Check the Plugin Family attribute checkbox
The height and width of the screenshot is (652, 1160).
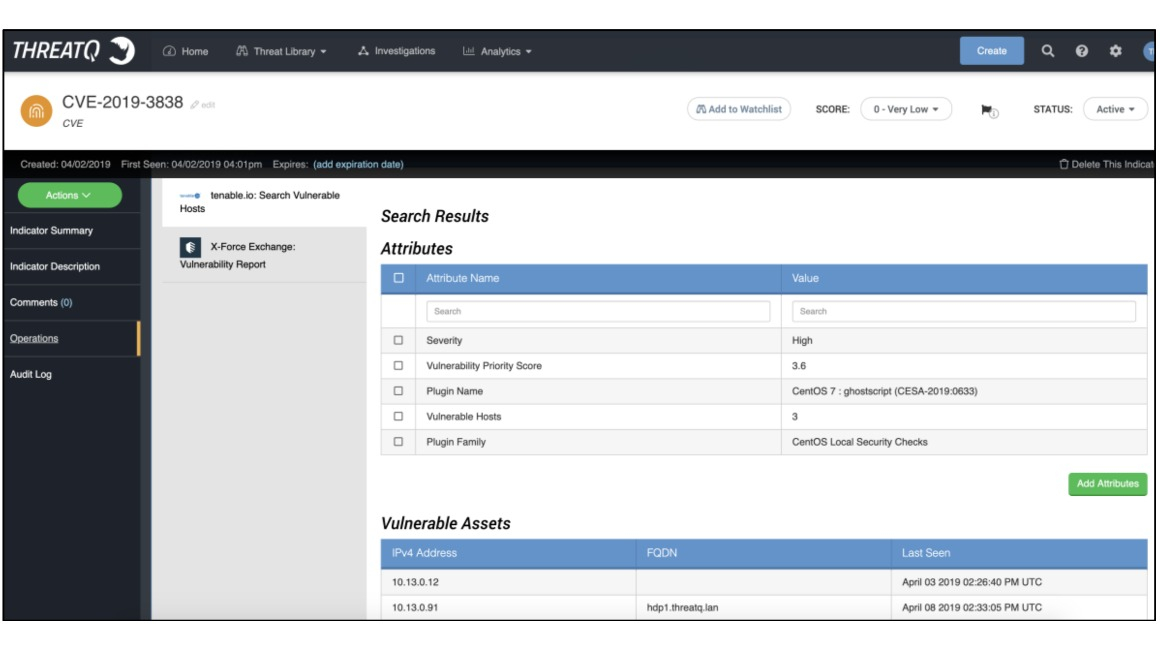[399, 442]
